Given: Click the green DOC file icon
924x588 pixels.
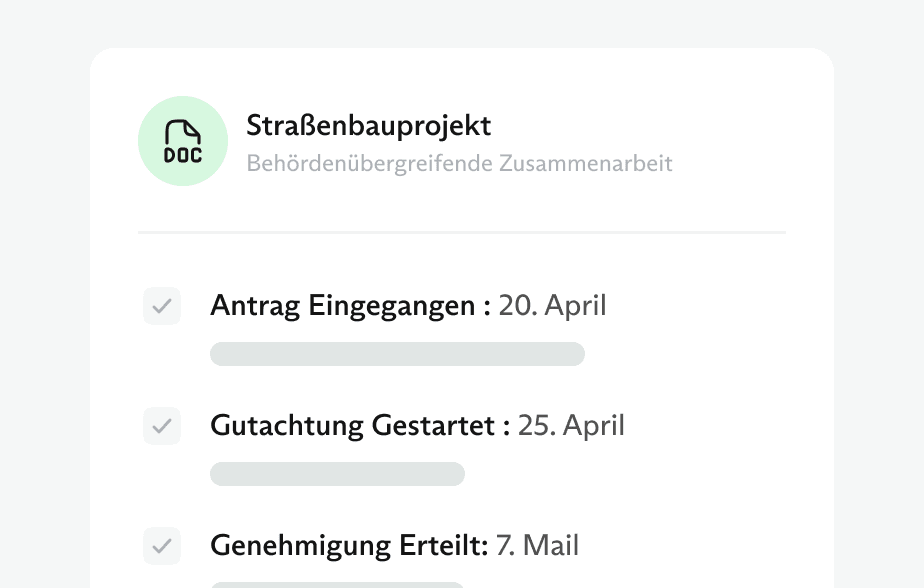Looking at the screenshot, I should point(182,141).
